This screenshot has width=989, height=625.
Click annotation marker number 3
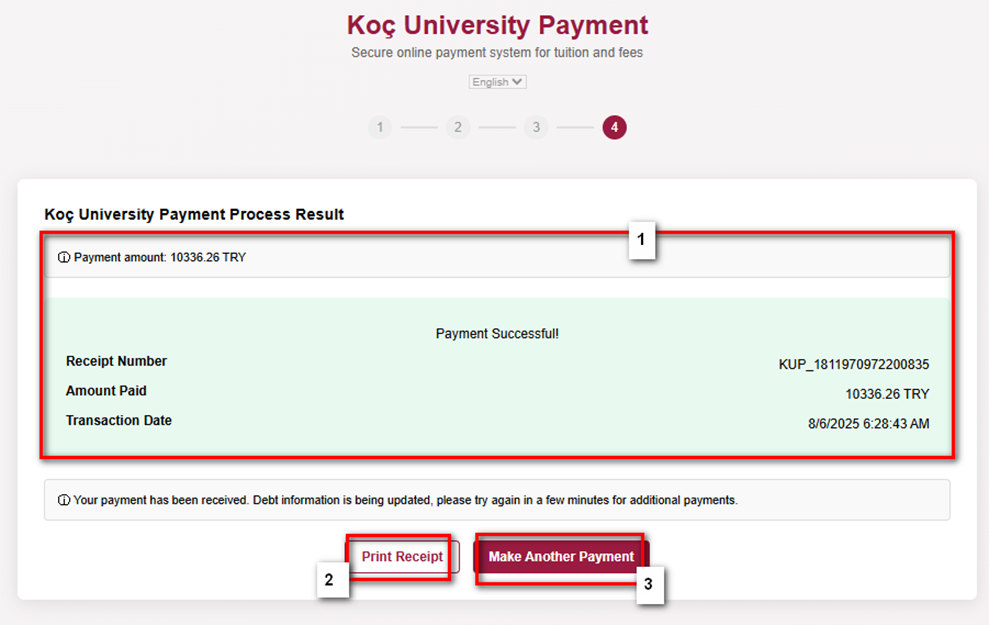pos(648,586)
